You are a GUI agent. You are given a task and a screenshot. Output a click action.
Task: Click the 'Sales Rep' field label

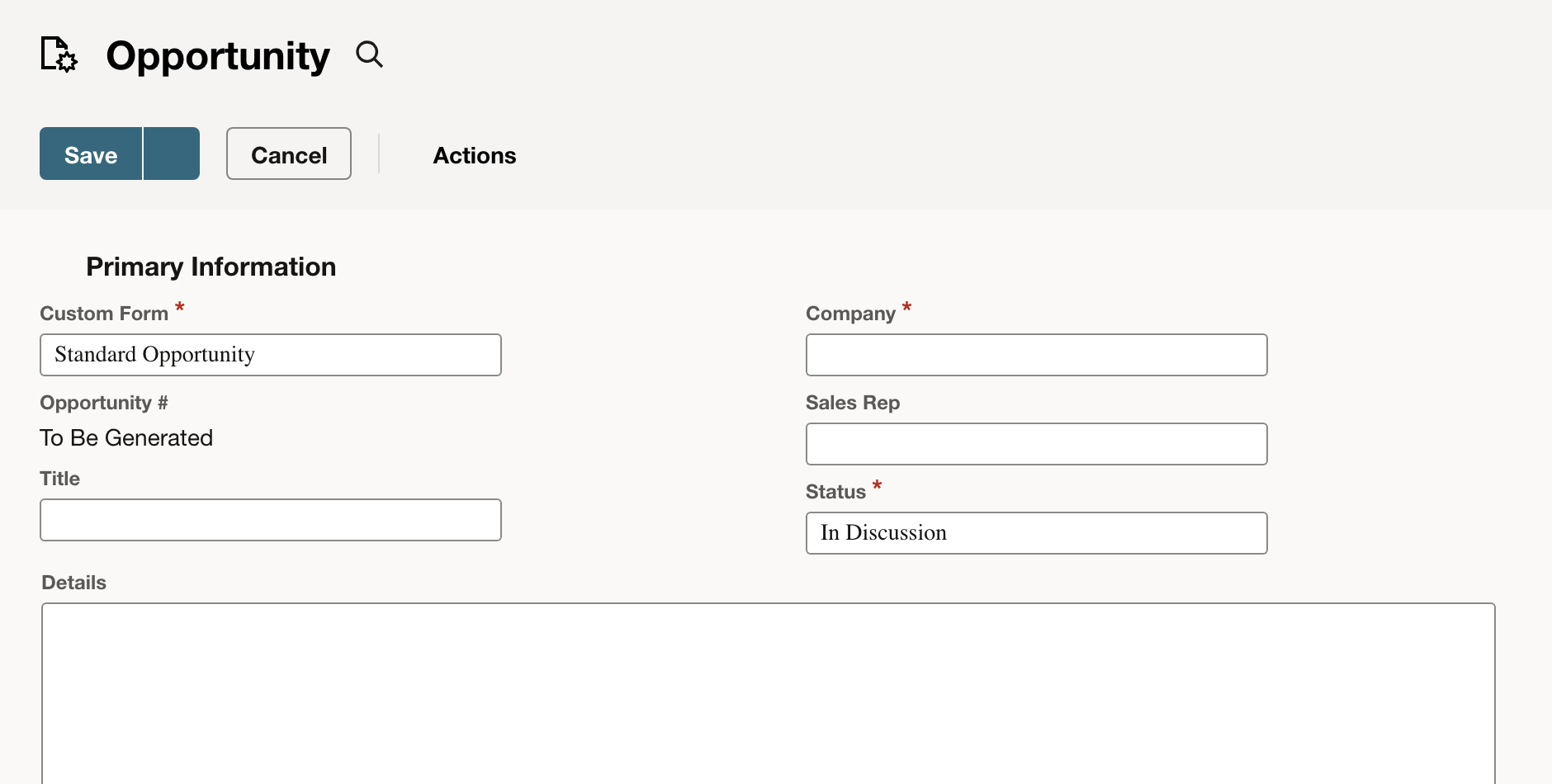pos(853,403)
